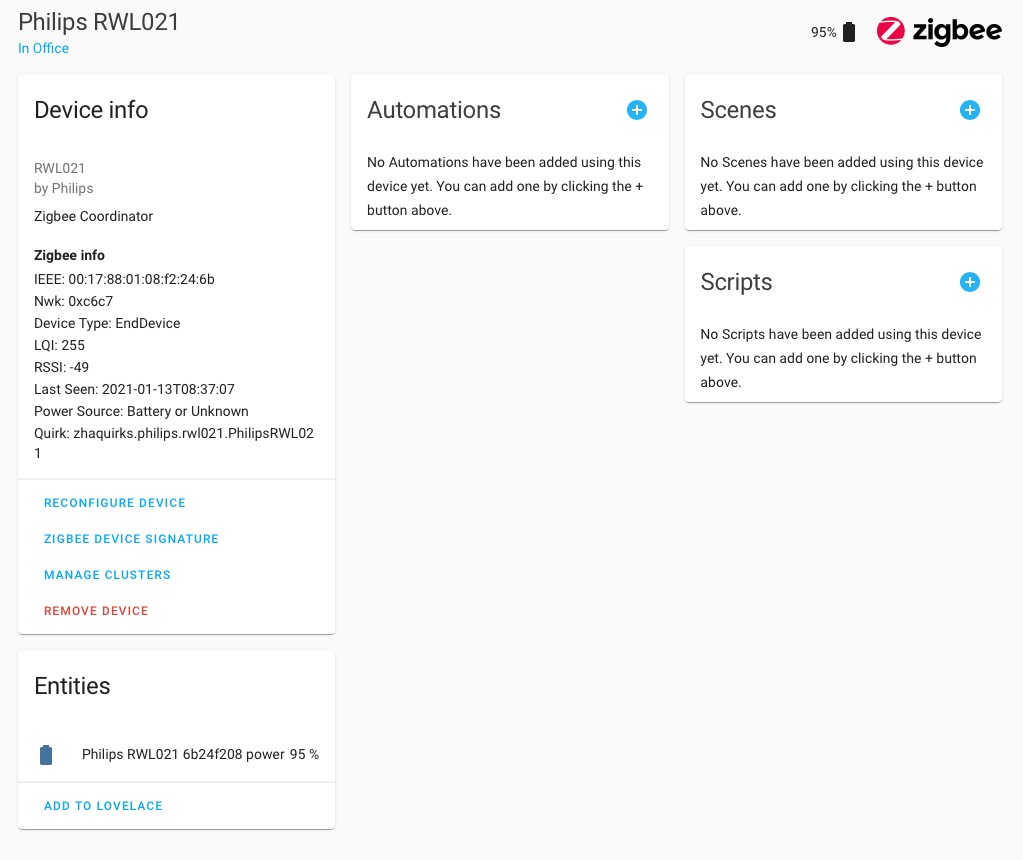The width and height of the screenshot is (1023, 860).
Task: Add a Script via the plus icon
Action: 969,282
